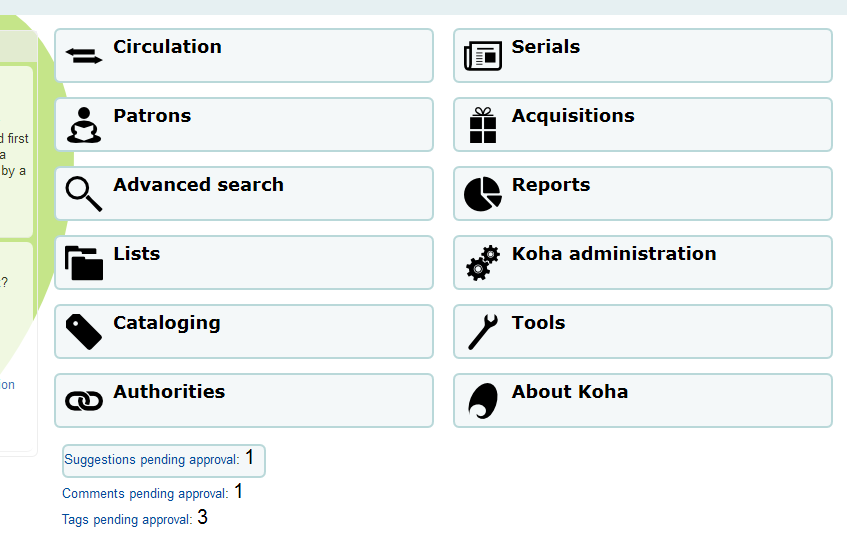Click the Tools wrench icon
Screen dimensions: 847x540
click(483, 332)
